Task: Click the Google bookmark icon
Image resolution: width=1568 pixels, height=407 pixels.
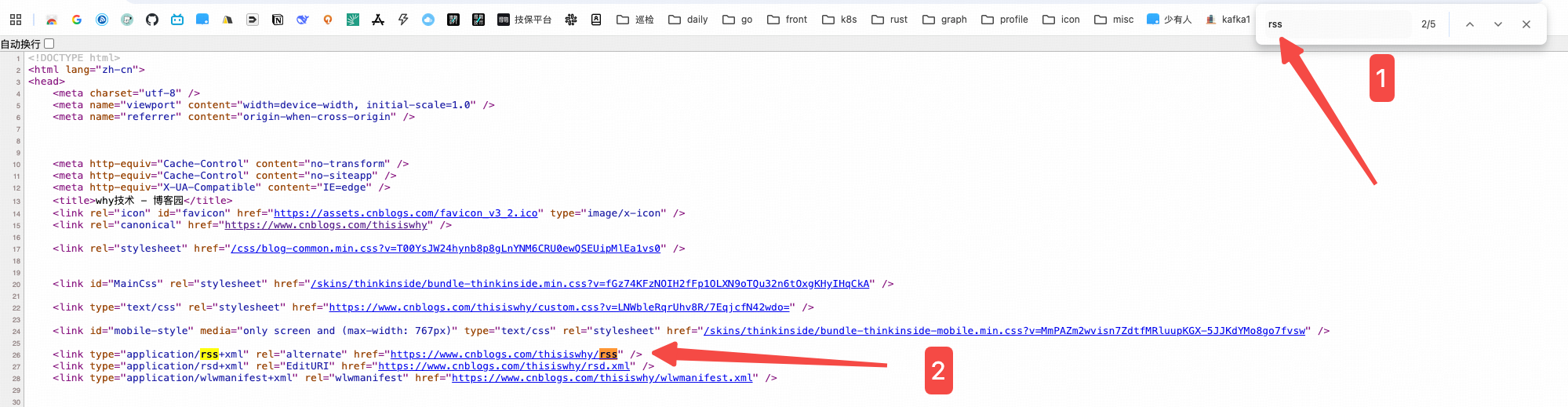Action: pos(77,20)
